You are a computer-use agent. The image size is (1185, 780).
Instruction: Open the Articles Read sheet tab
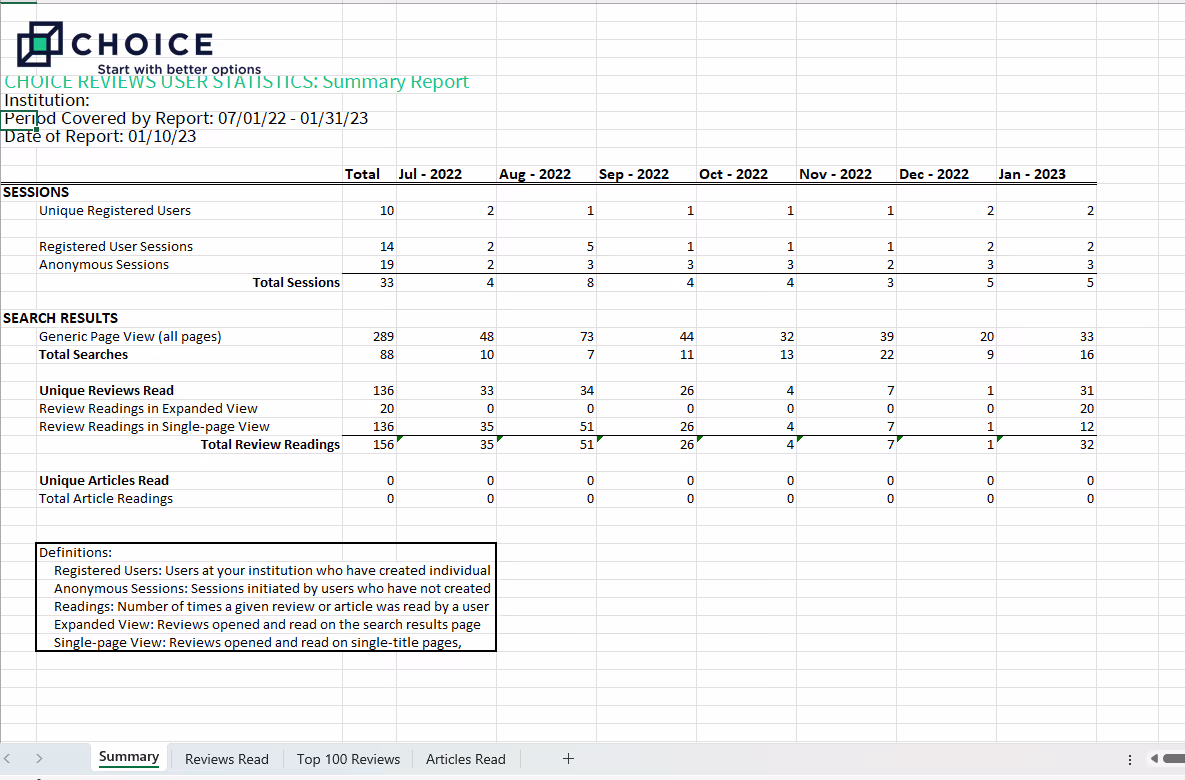[x=466, y=759]
